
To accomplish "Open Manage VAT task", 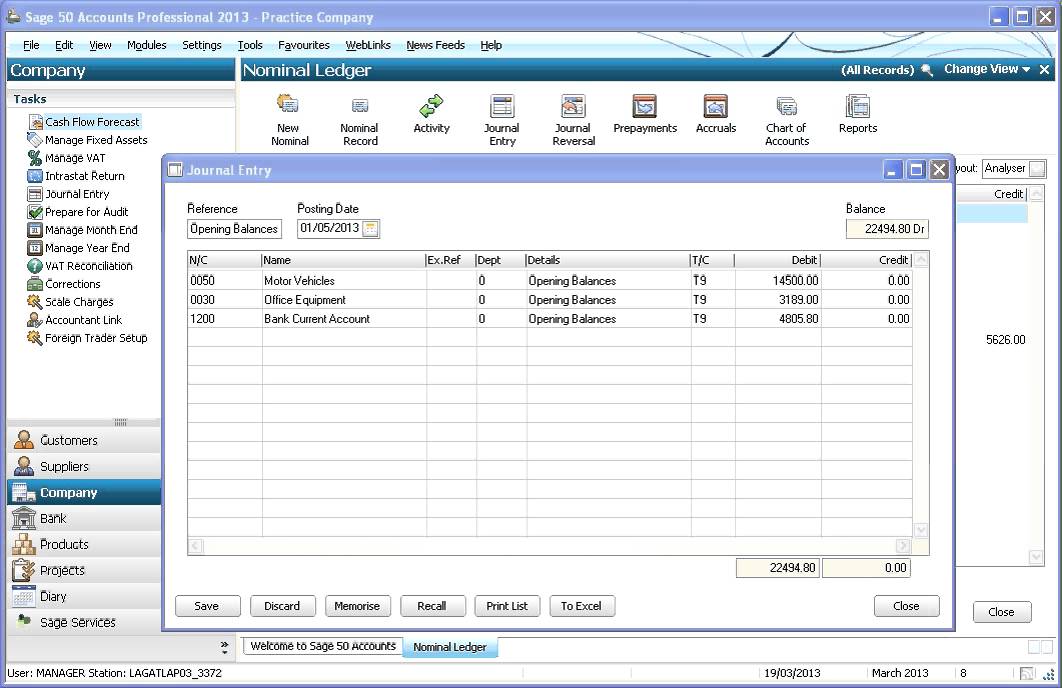I will [x=66, y=158].
